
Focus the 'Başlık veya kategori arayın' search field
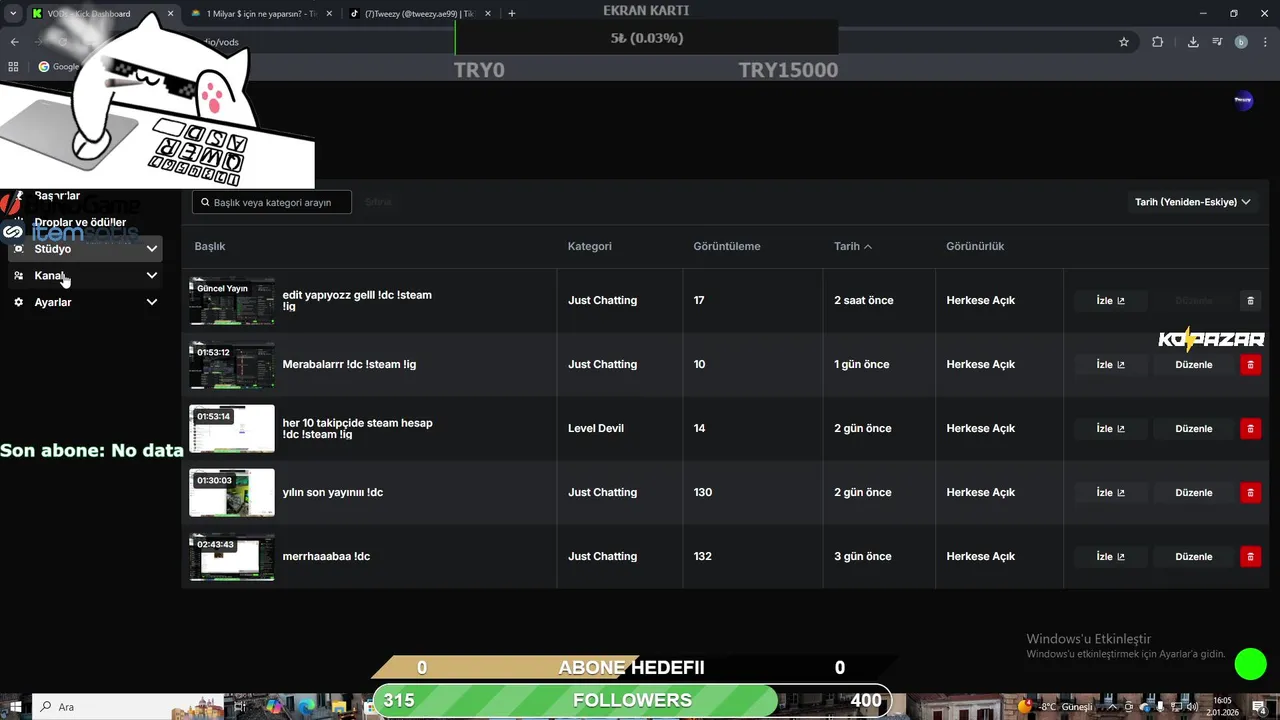click(x=272, y=202)
